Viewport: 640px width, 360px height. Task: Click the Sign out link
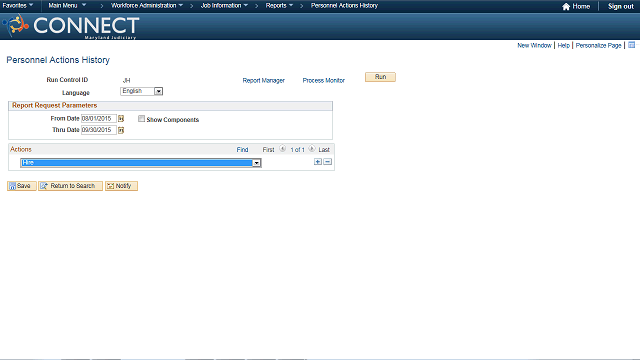tap(621, 7)
